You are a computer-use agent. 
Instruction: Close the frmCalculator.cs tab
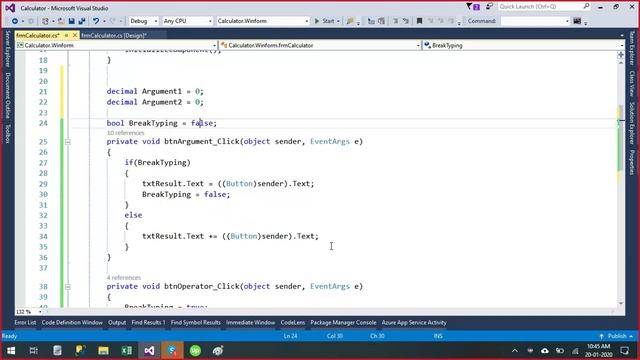[75, 36]
